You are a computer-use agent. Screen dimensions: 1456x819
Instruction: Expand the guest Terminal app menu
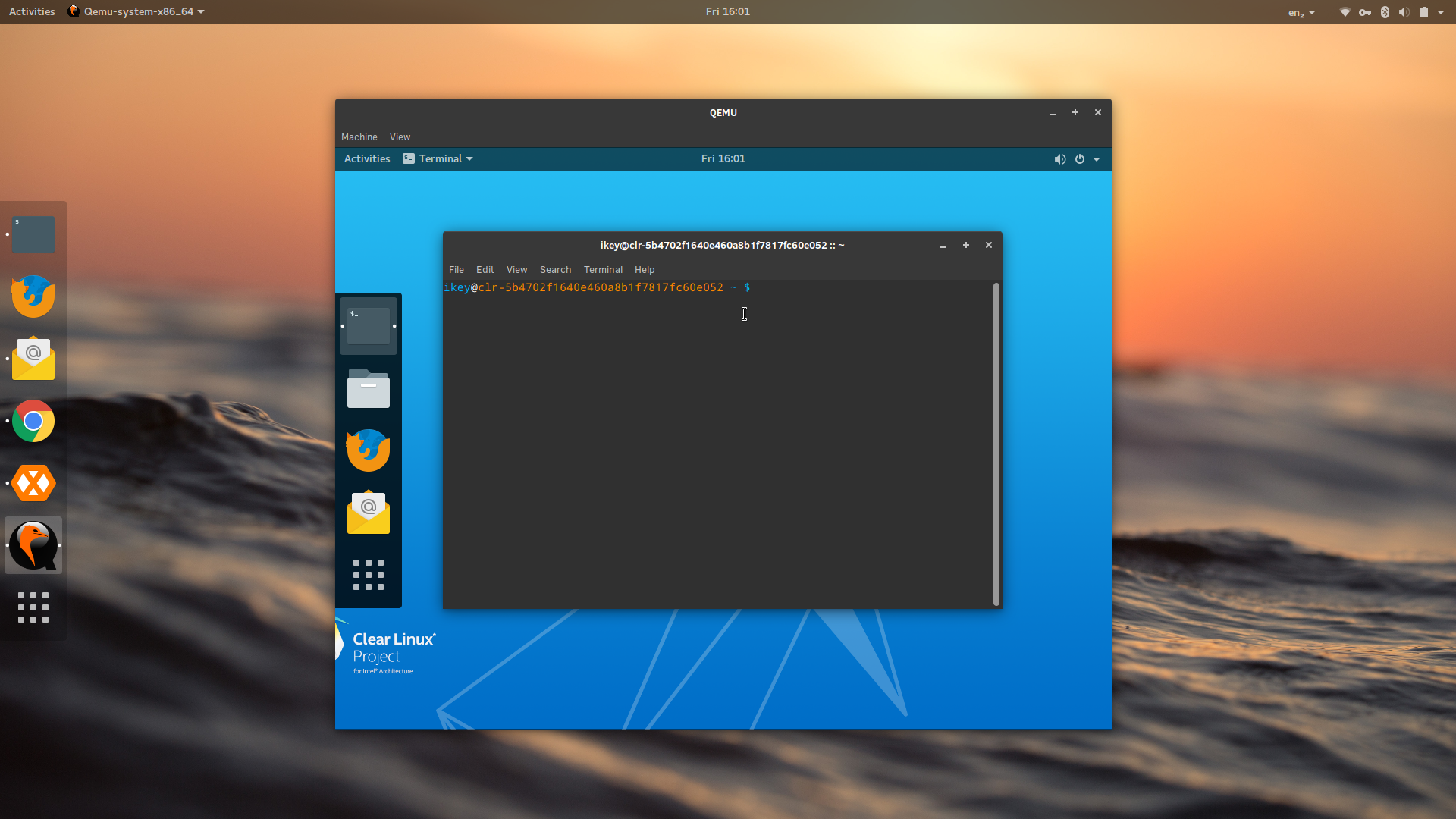coord(438,158)
